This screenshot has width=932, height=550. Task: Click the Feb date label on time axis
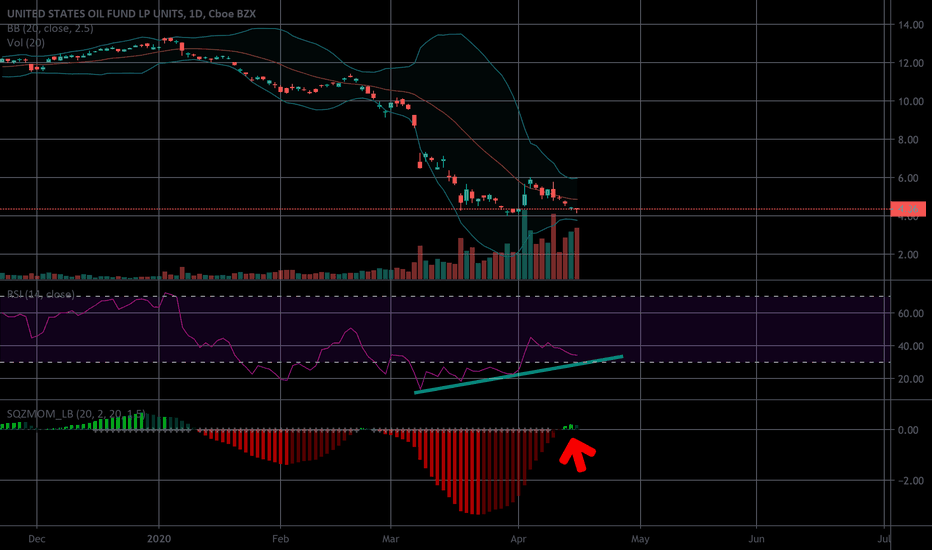(x=281, y=539)
